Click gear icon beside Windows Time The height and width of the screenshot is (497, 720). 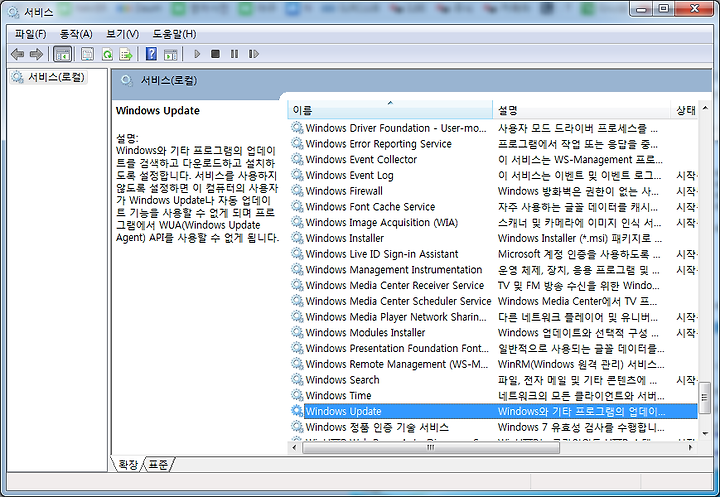[297, 395]
